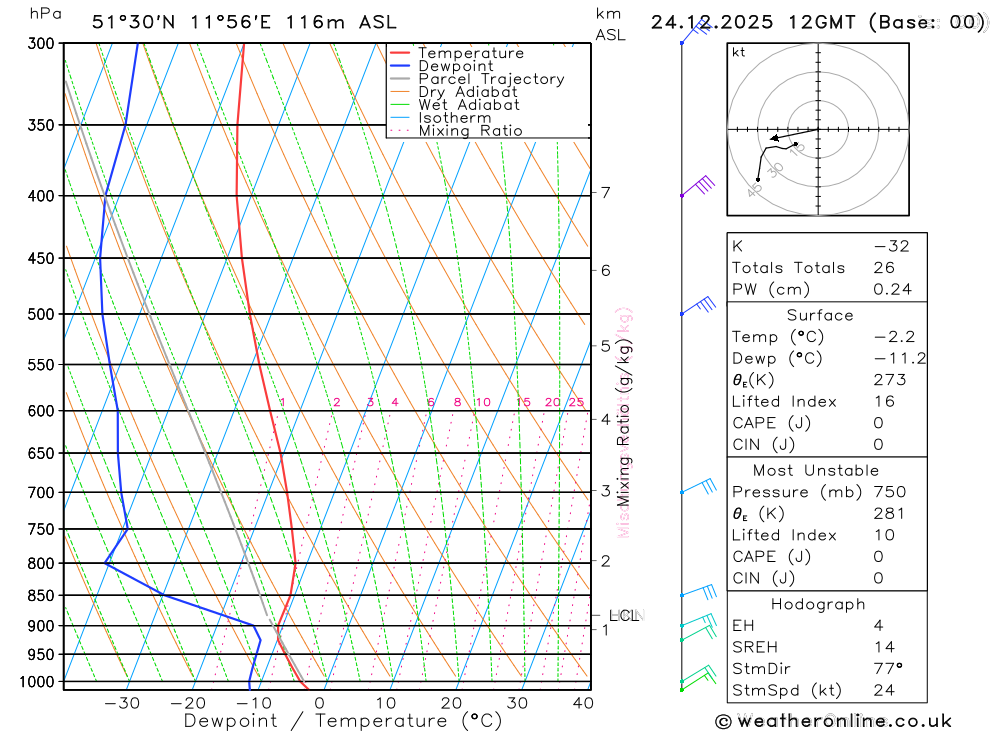Screen dimensions: 1000x733
Task: Click the surface theta-E value '273'
Action: [890, 380]
